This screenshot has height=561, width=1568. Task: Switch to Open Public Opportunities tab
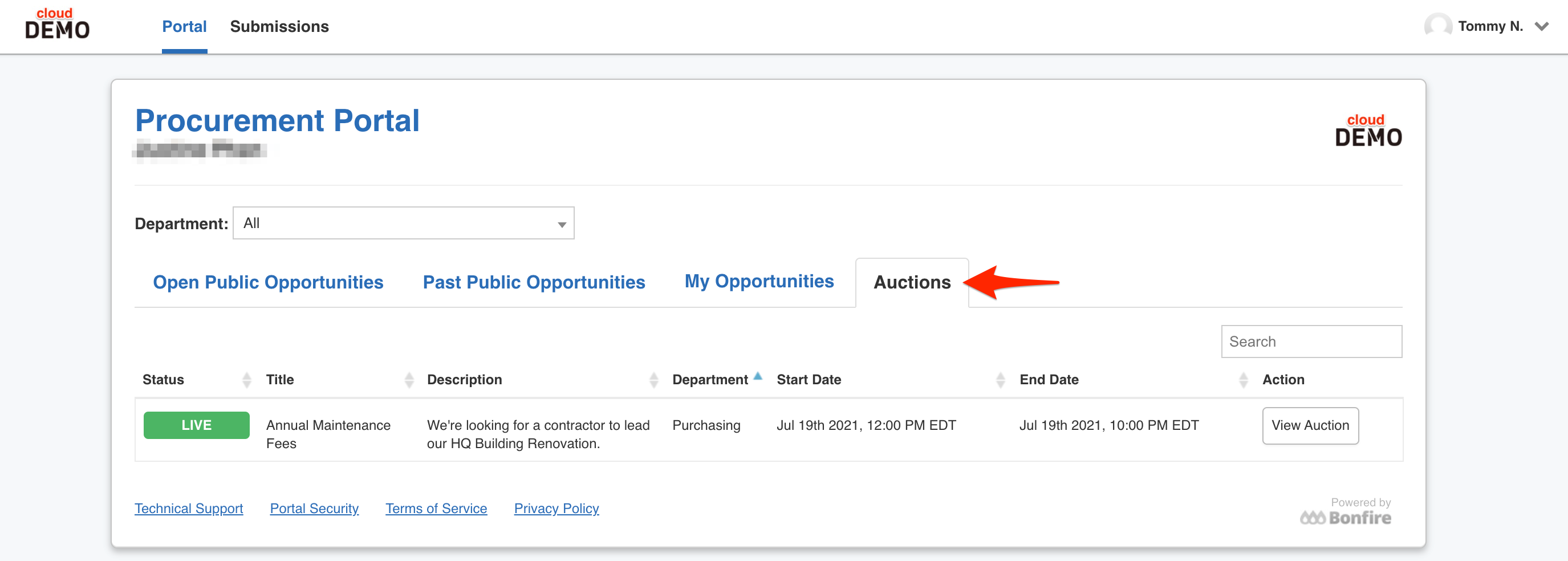[268, 282]
